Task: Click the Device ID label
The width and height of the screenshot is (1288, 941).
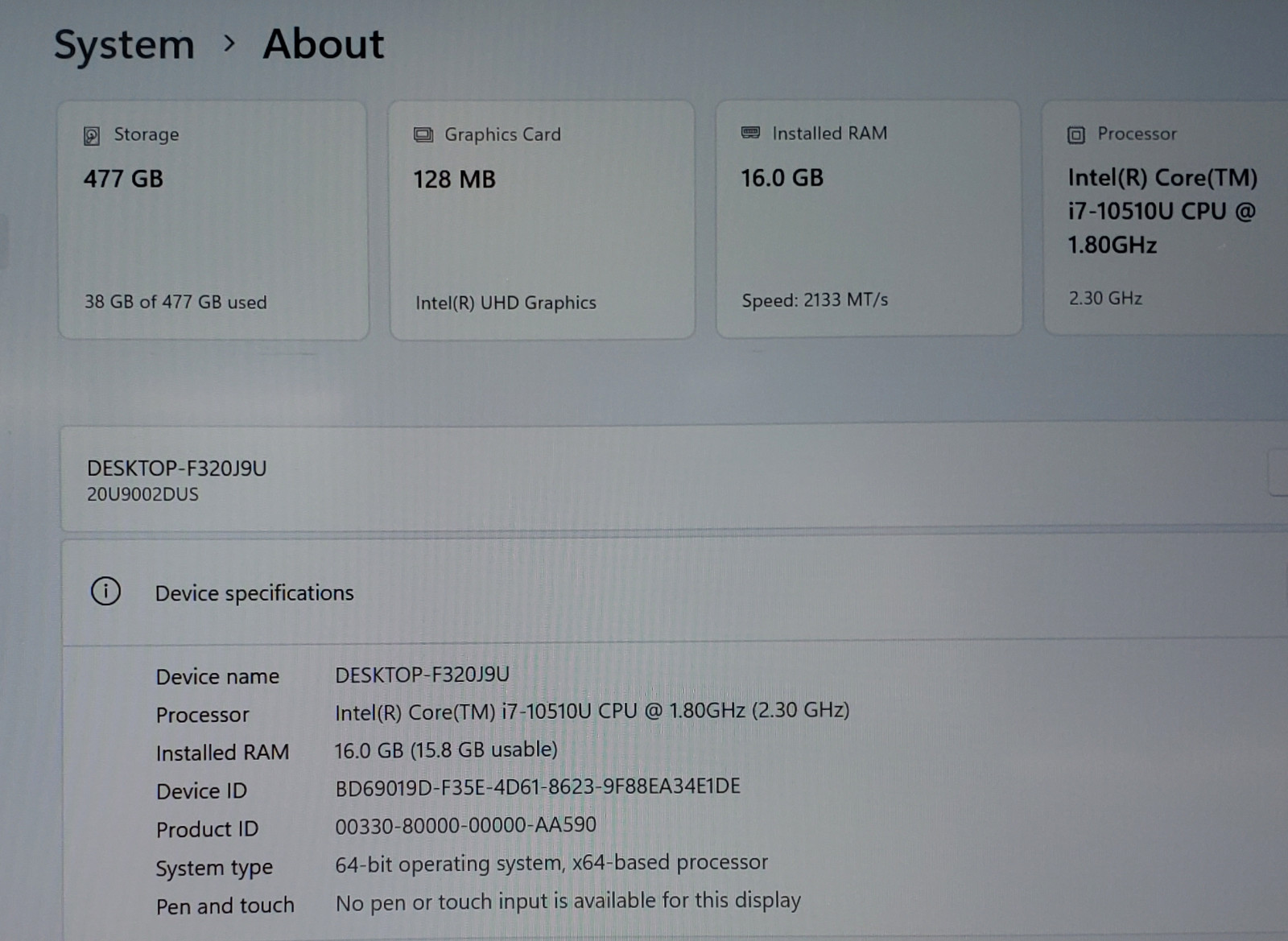Action: 201,791
